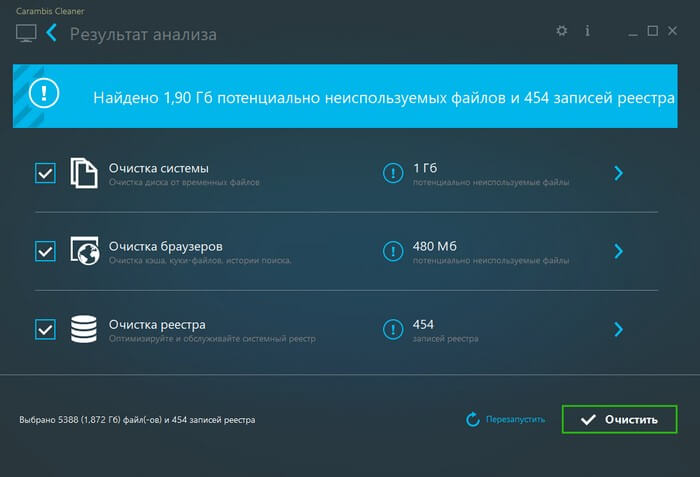Click 'Оптимизируйте и обслуживайте системный реестр' text
The width and height of the screenshot is (700, 477).
[212, 339]
